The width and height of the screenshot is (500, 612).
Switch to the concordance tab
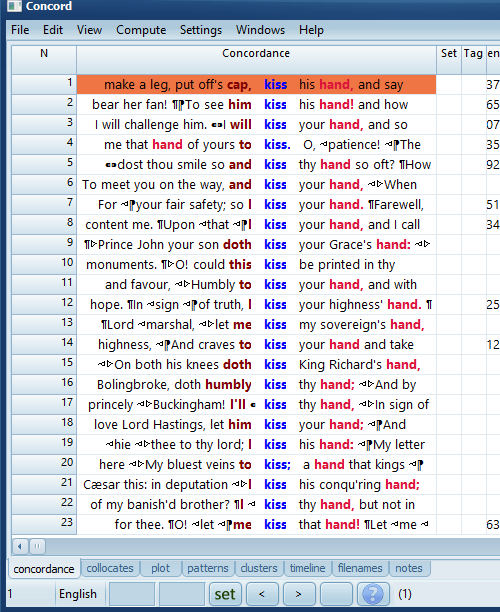click(44, 569)
